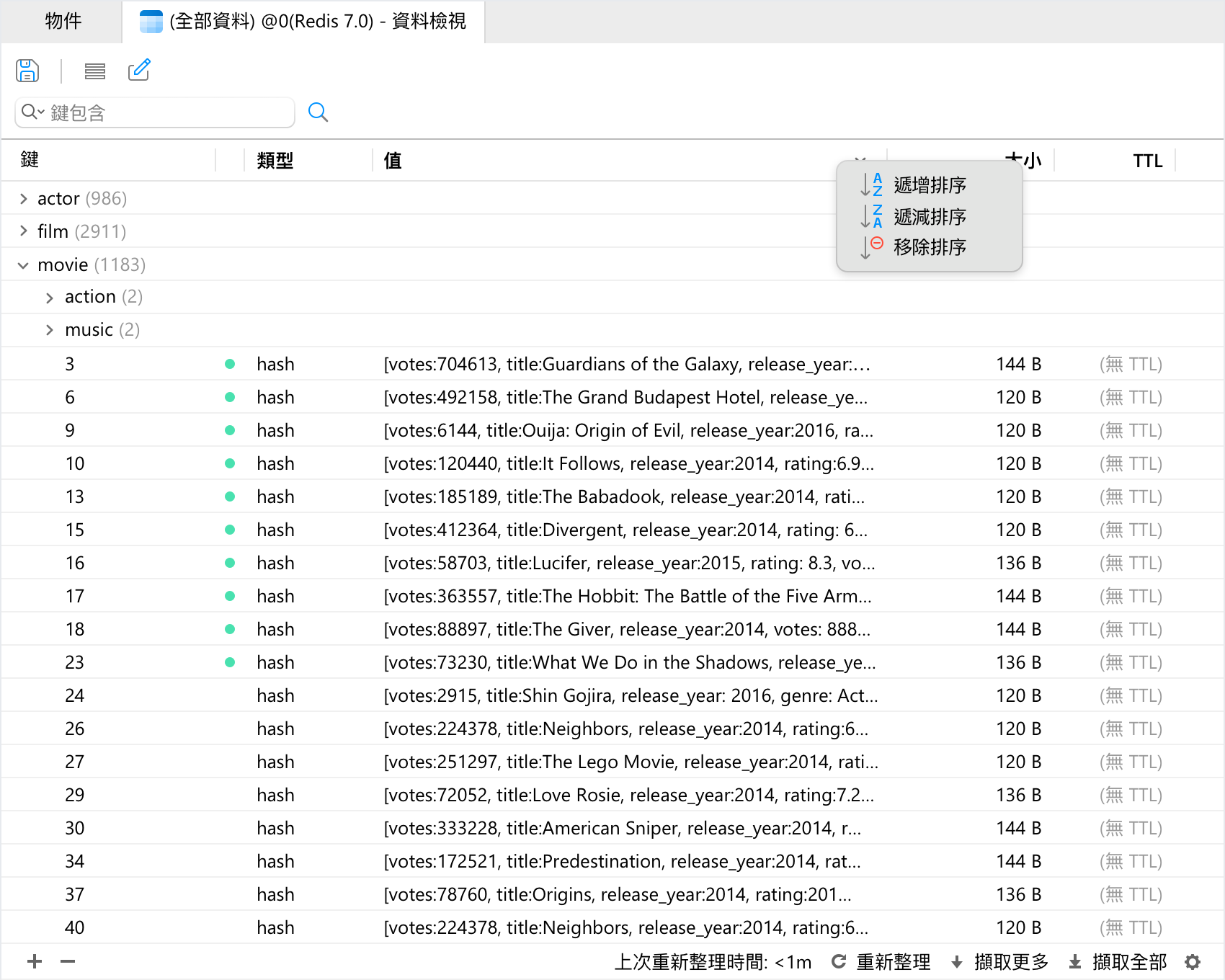The height and width of the screenshot is (980, 1225).
Task: Select key row 15
Action: pos(612,530)
